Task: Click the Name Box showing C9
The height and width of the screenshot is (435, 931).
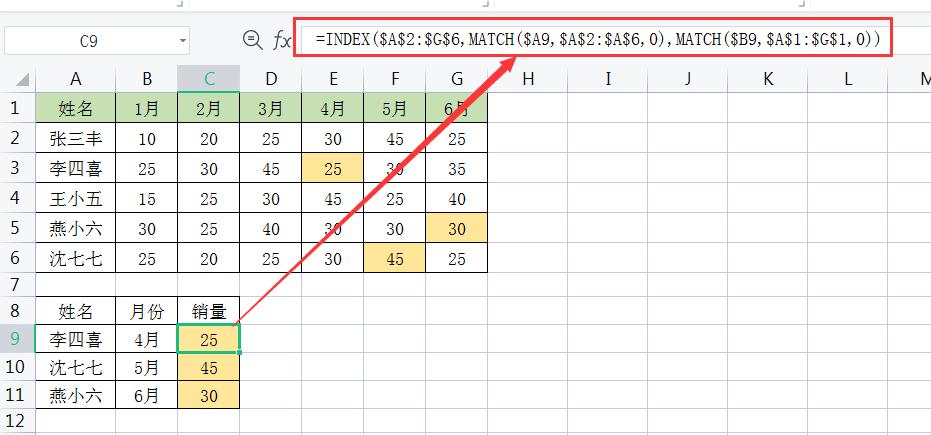Action: (89, 42)
